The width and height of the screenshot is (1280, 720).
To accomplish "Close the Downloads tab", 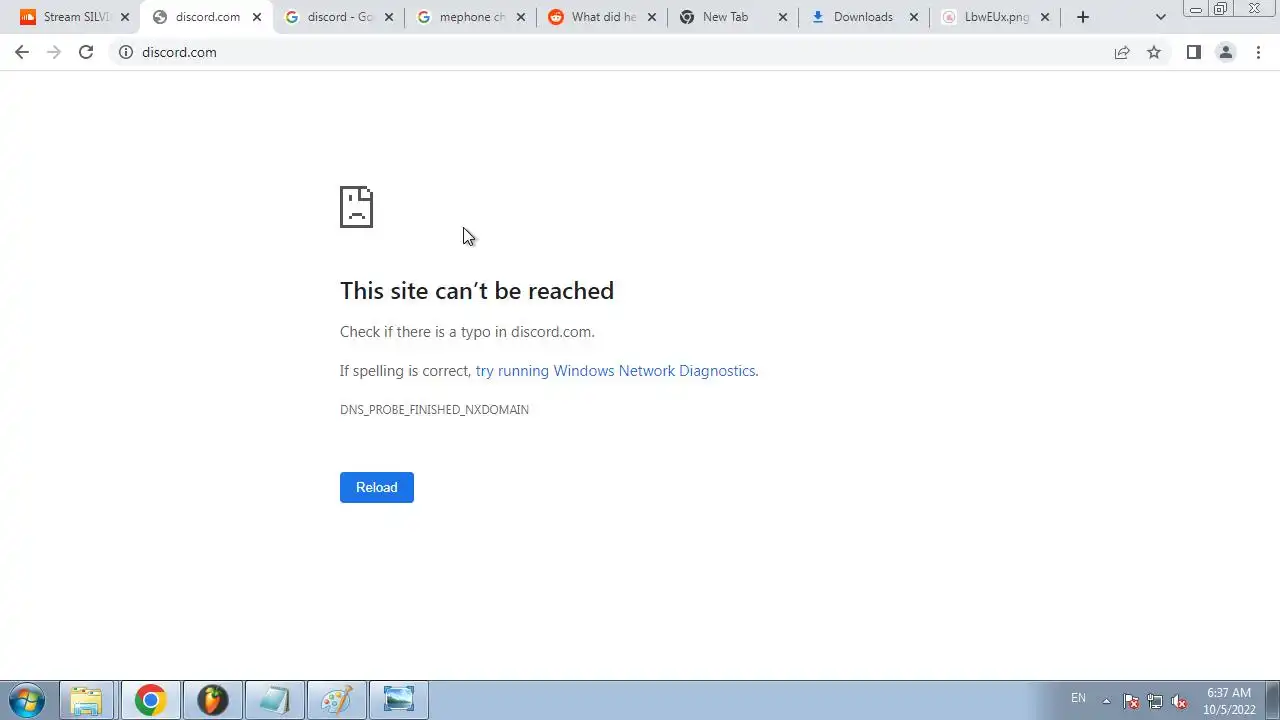I will pyautogui.click(x=914, y=17).
